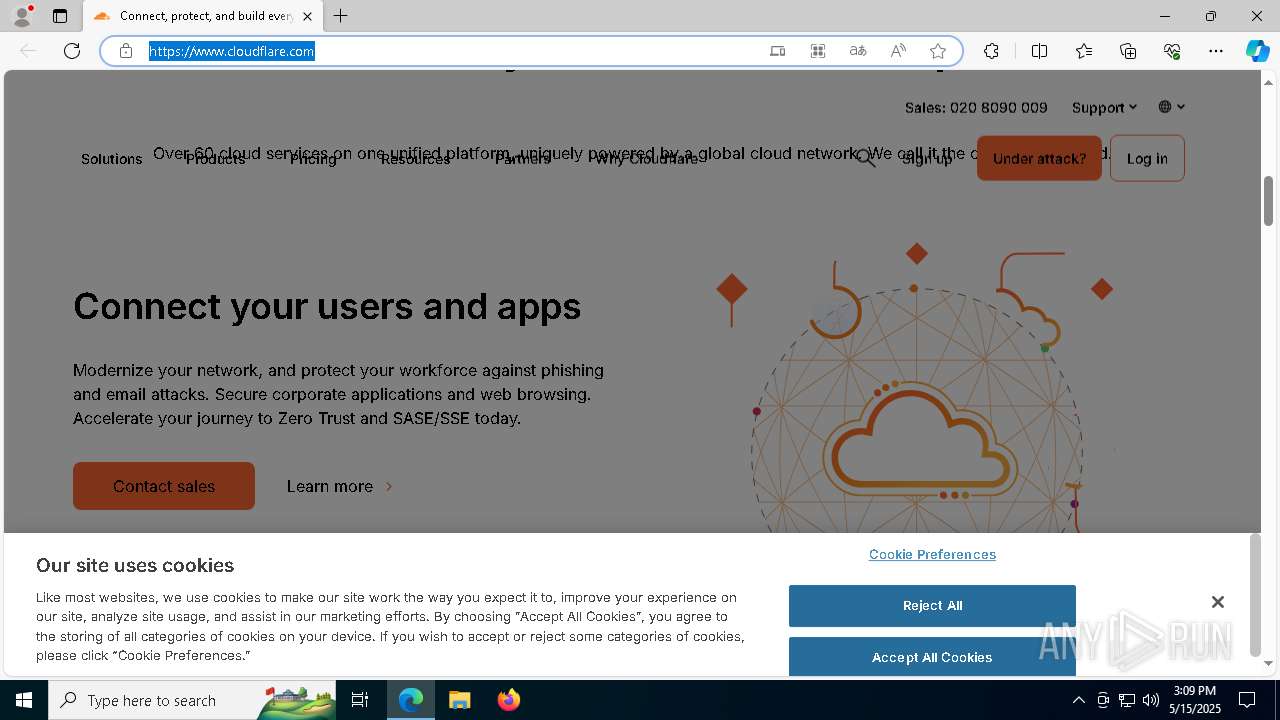View site information lock icon
Screen dimensions: 1280x720
coord(126,51)
